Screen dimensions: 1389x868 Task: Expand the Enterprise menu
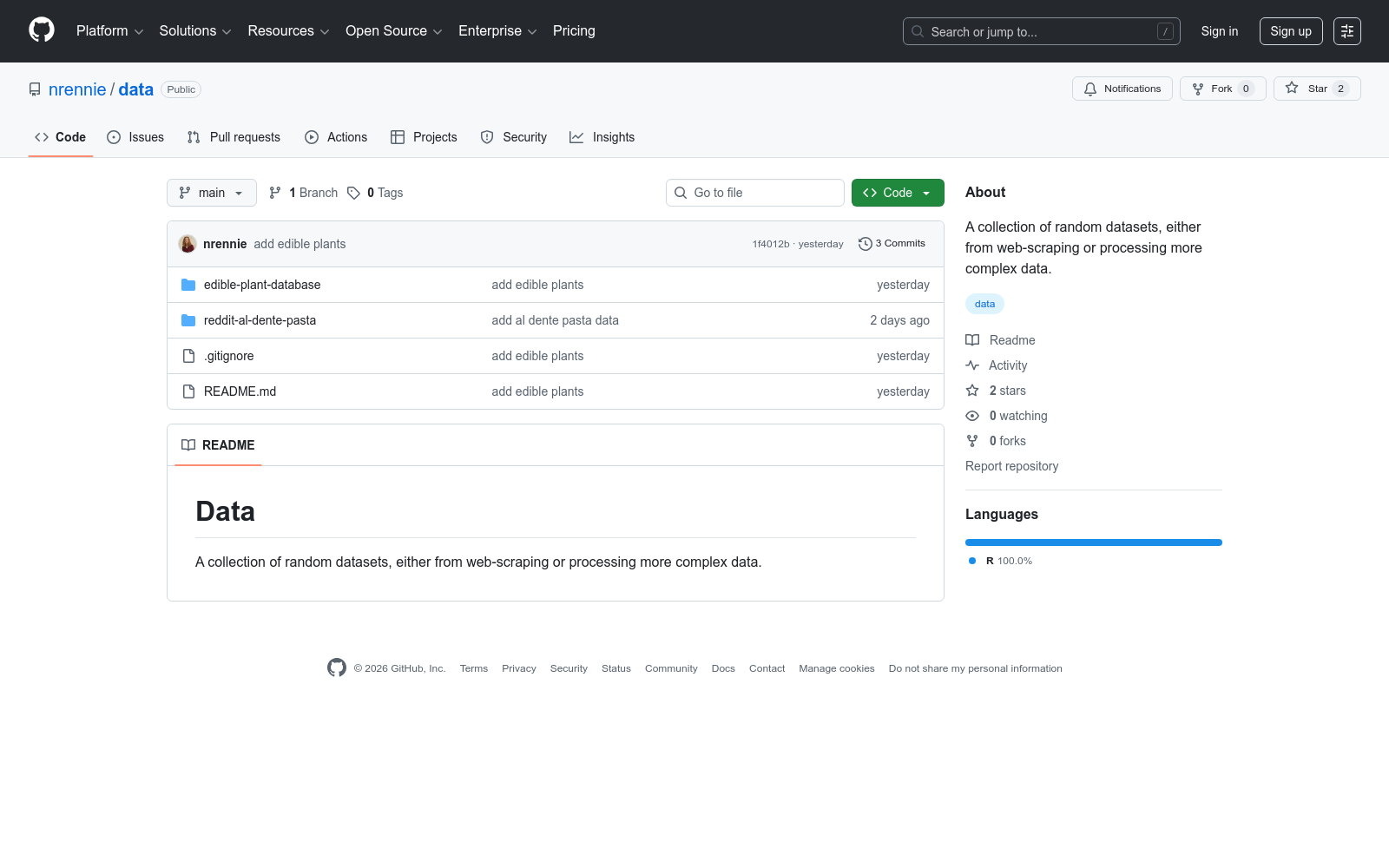(x=497, y=31)
